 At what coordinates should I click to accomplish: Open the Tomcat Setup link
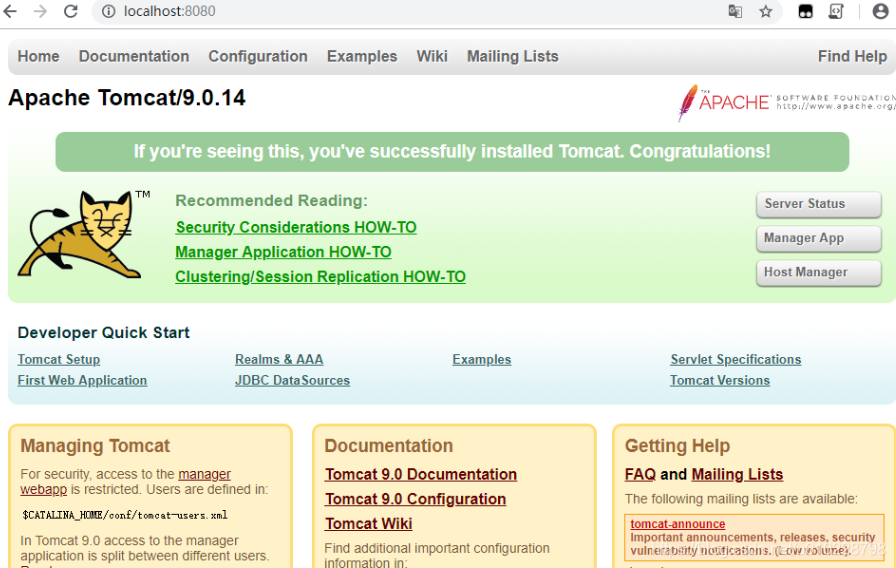pos(59,359)
